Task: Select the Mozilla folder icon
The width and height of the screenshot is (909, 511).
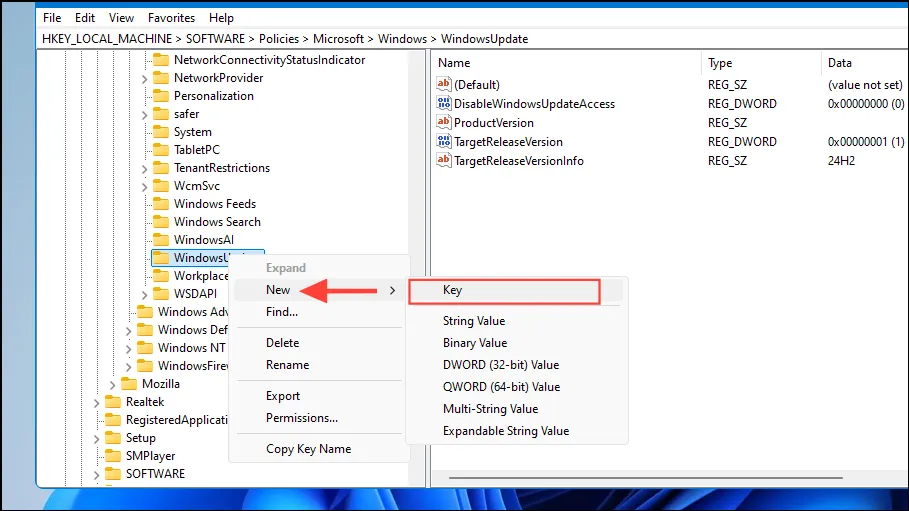Action: pos(129,384)
